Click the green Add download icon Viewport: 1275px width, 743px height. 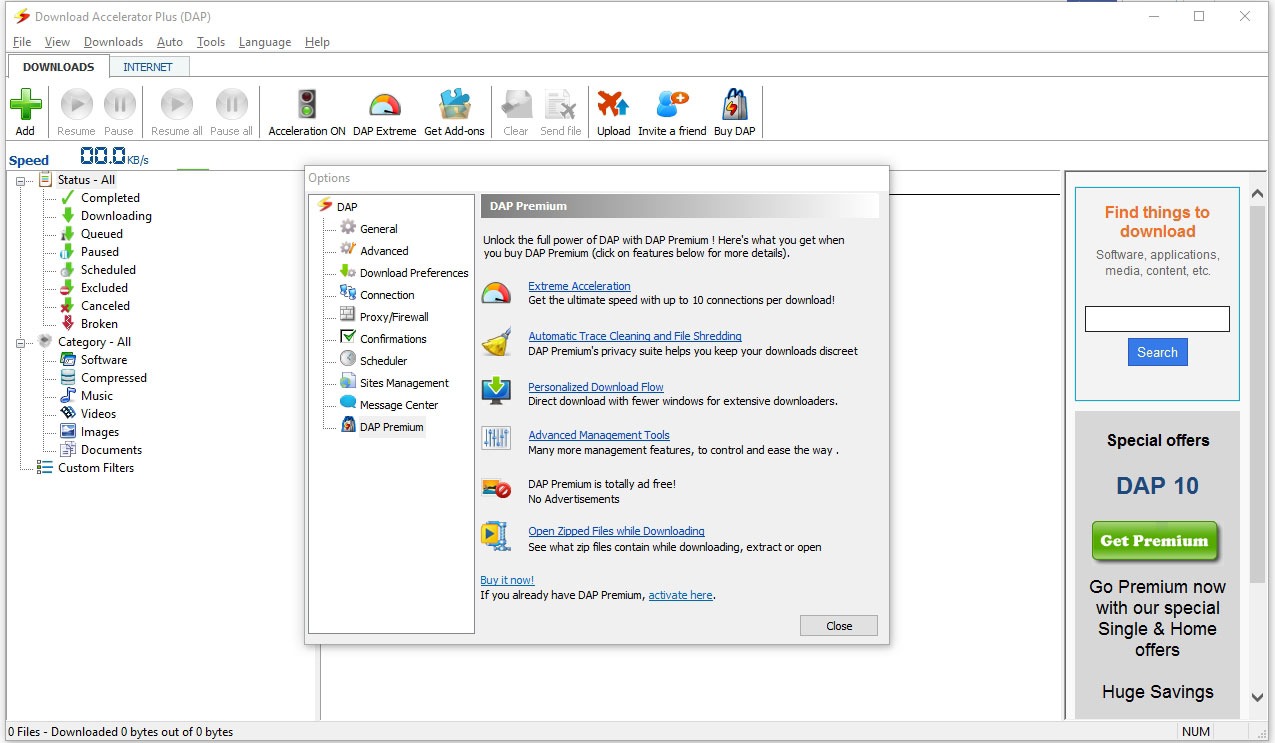click(25, 105)
